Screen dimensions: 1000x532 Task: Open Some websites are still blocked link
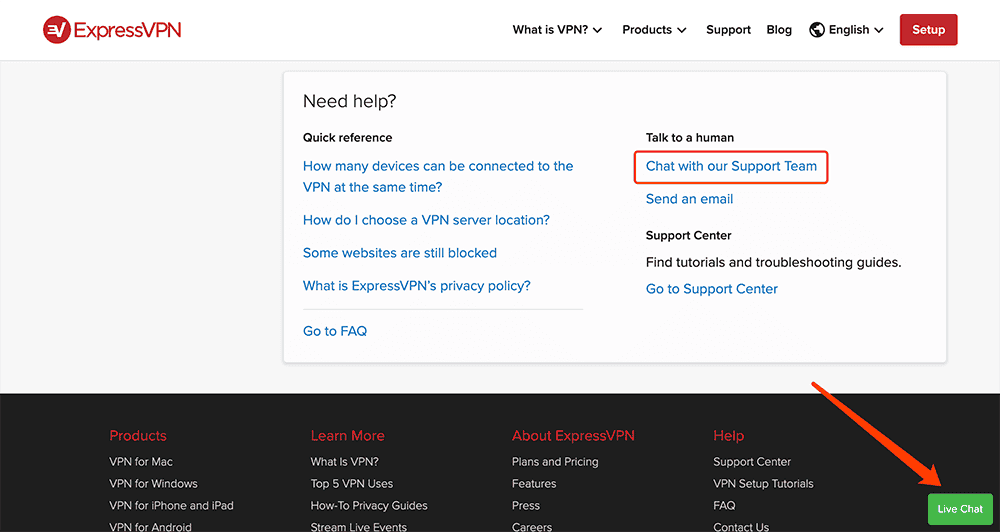point(400,253)
